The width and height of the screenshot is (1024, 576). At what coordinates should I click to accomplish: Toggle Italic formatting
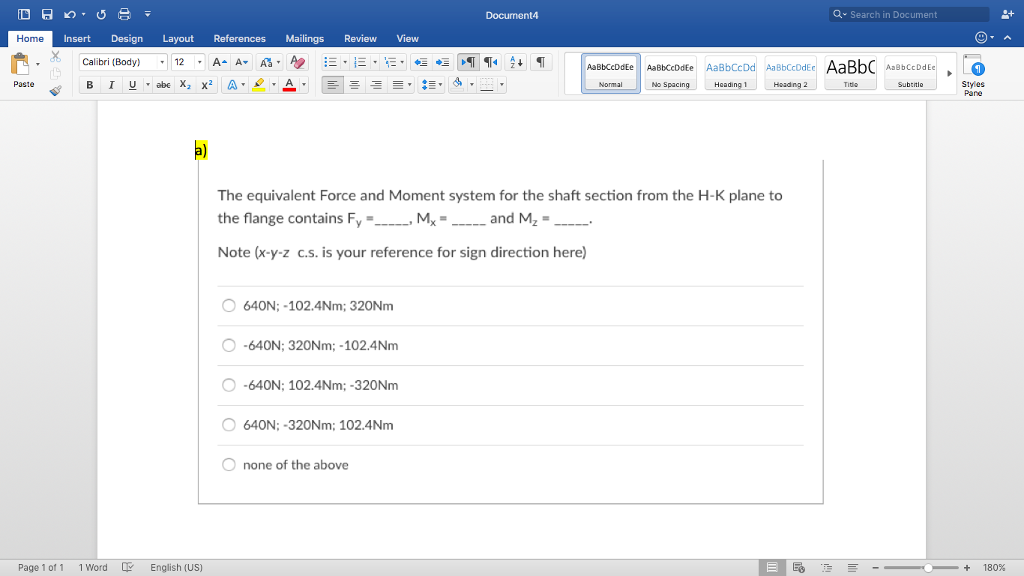(111, 85)
